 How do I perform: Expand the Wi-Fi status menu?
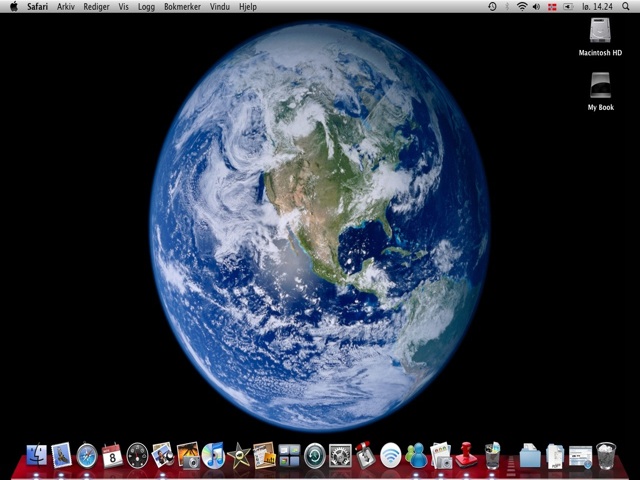[521, 6]
